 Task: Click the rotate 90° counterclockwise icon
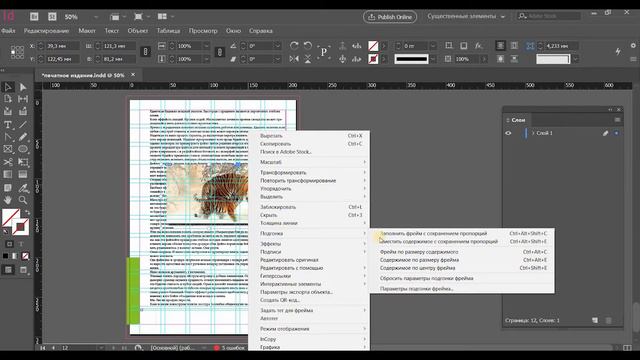pyautogui.click(x=308, y=46)
